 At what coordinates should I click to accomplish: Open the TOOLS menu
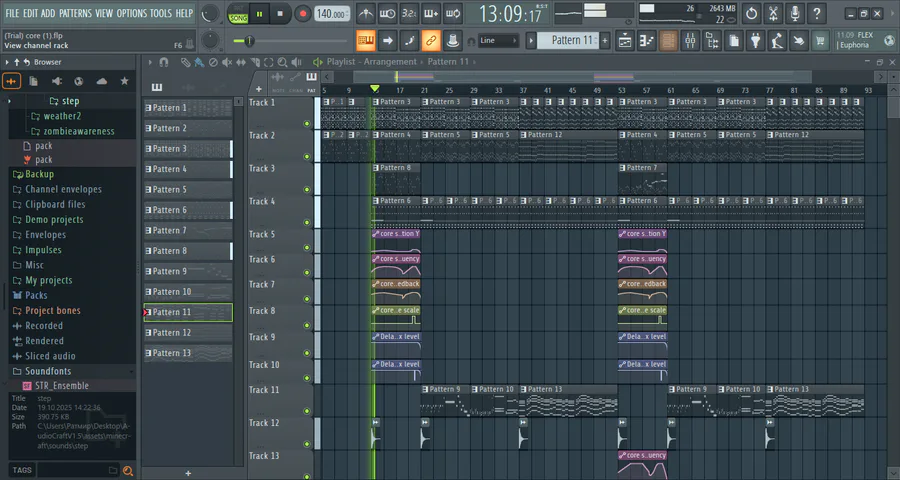click(x=161, y=13)
